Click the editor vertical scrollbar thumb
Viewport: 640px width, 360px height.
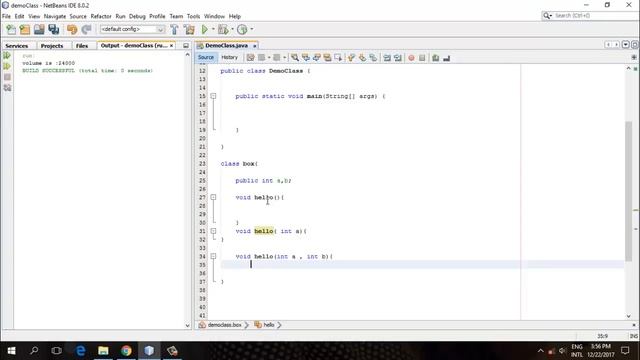pos(628,191)
